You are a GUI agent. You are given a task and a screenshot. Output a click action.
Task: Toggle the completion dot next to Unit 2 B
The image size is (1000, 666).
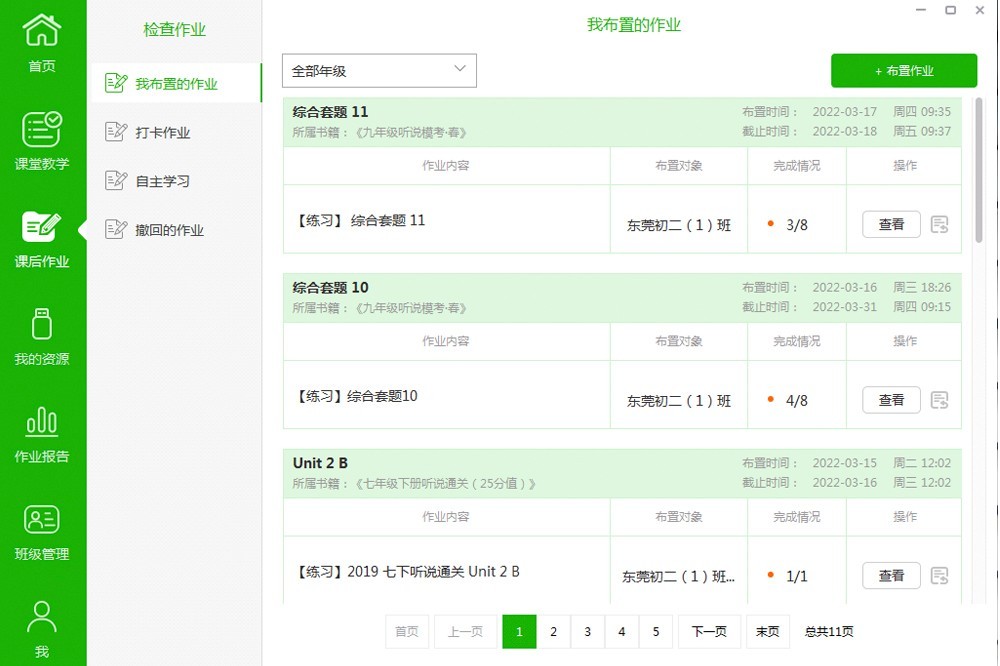click(769, 575)
